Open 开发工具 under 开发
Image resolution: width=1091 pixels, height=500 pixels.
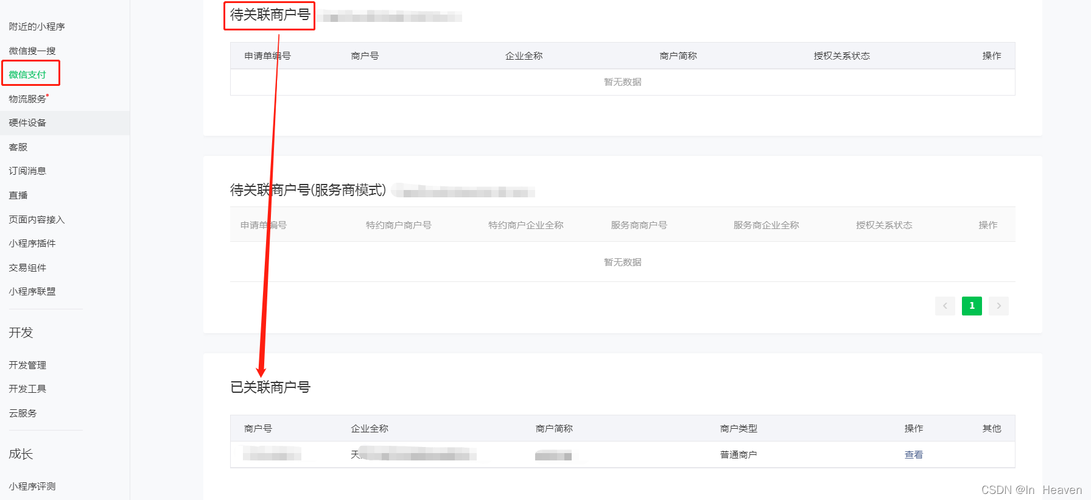point(27,389)
